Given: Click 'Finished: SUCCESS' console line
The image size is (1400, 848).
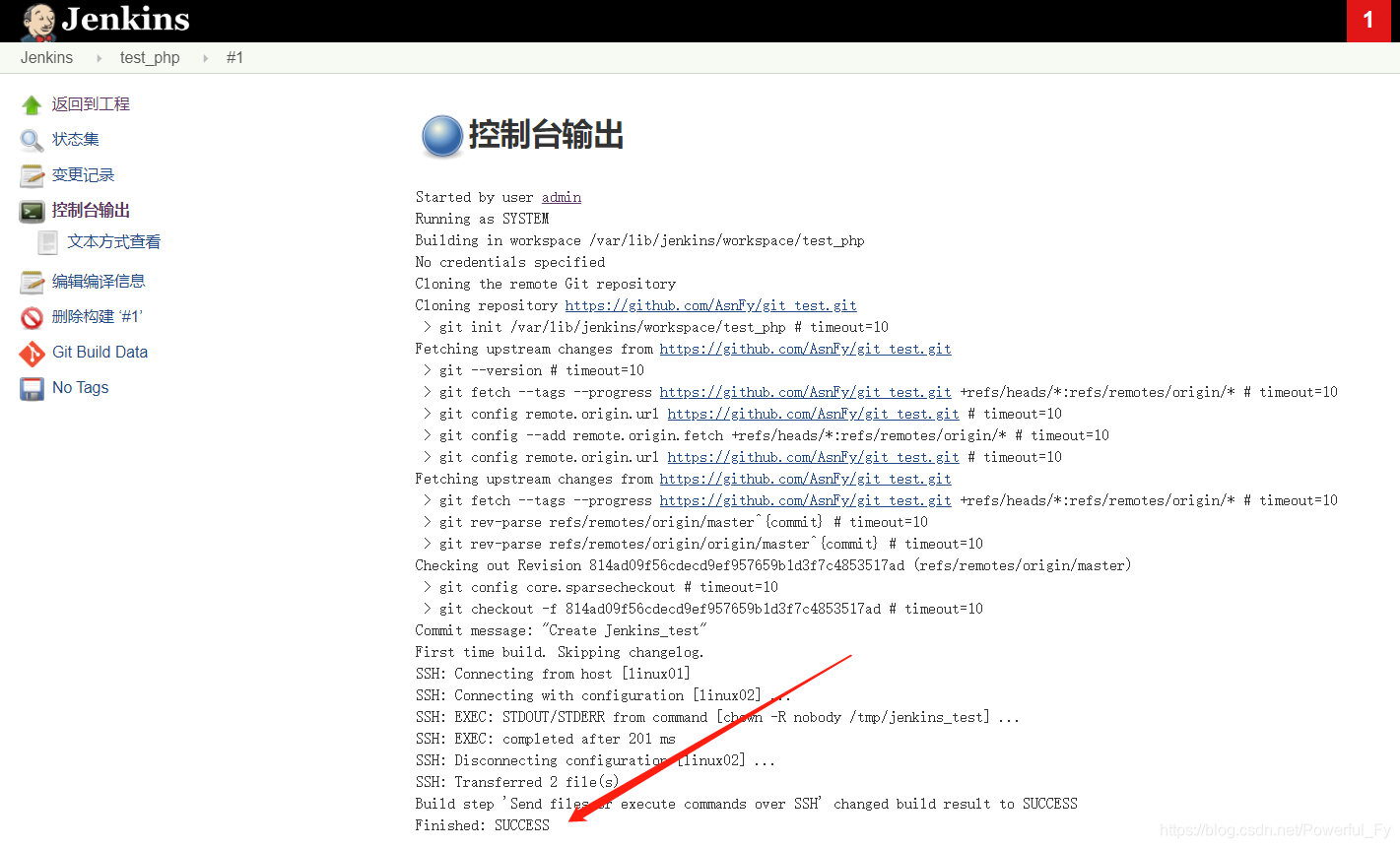Looking at the screenshot, I should [x=483, y=825].
